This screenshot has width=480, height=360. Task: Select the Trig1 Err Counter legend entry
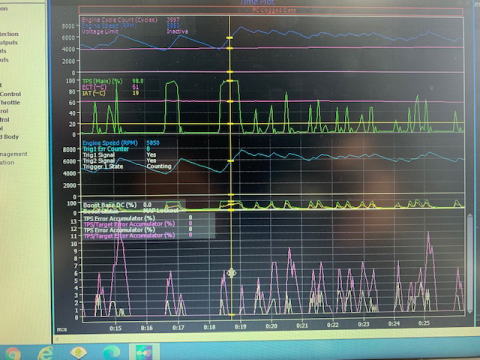click(x=106, y=149)
